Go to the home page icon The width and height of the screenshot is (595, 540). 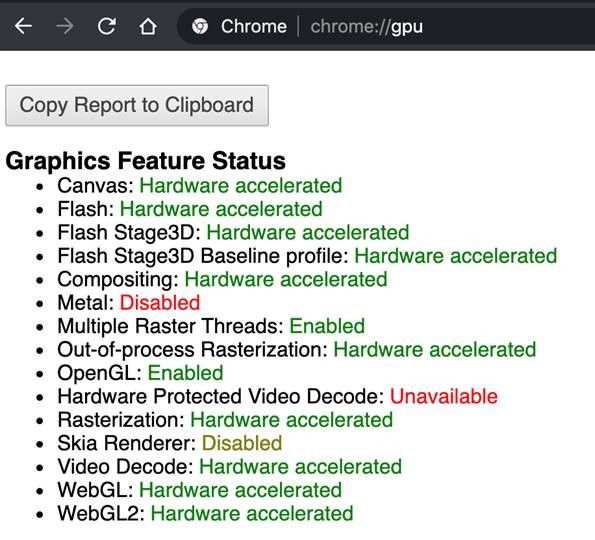(148, 27)
